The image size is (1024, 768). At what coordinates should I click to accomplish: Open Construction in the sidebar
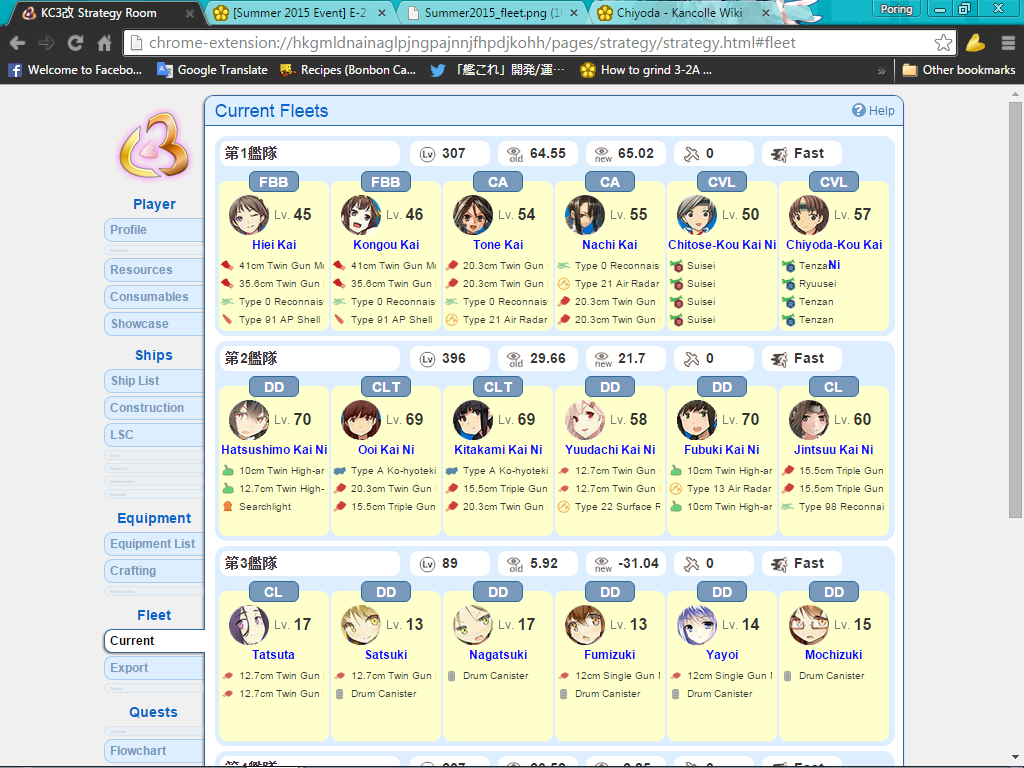(154, 408)
